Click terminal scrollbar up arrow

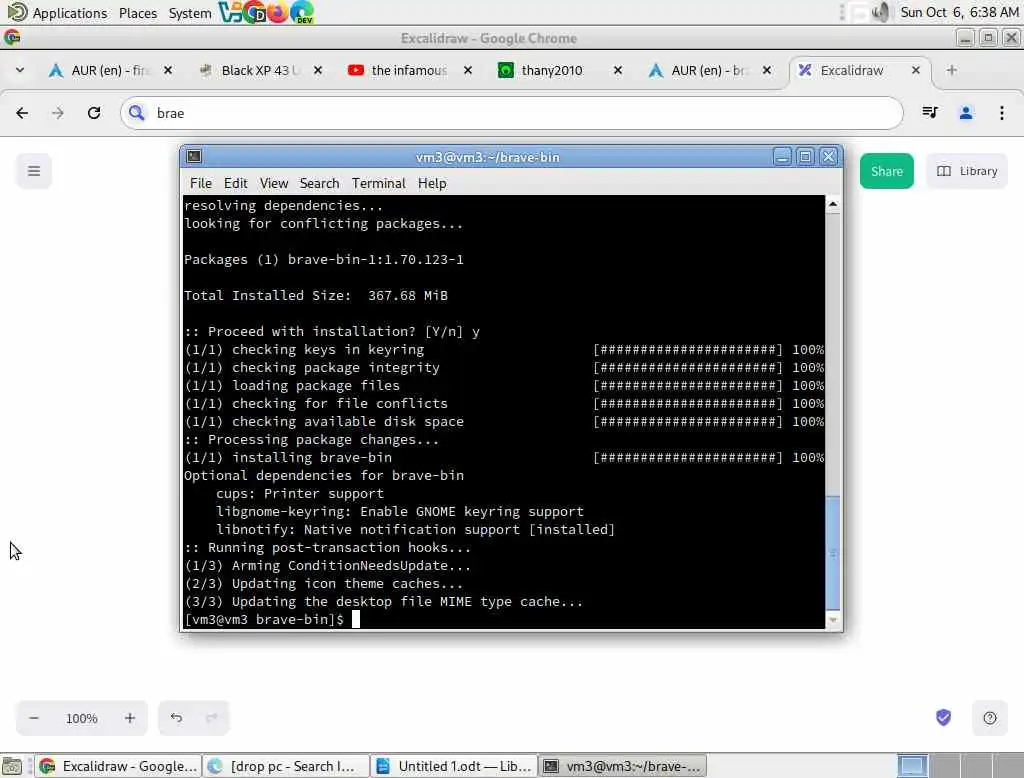coord(833,204)
